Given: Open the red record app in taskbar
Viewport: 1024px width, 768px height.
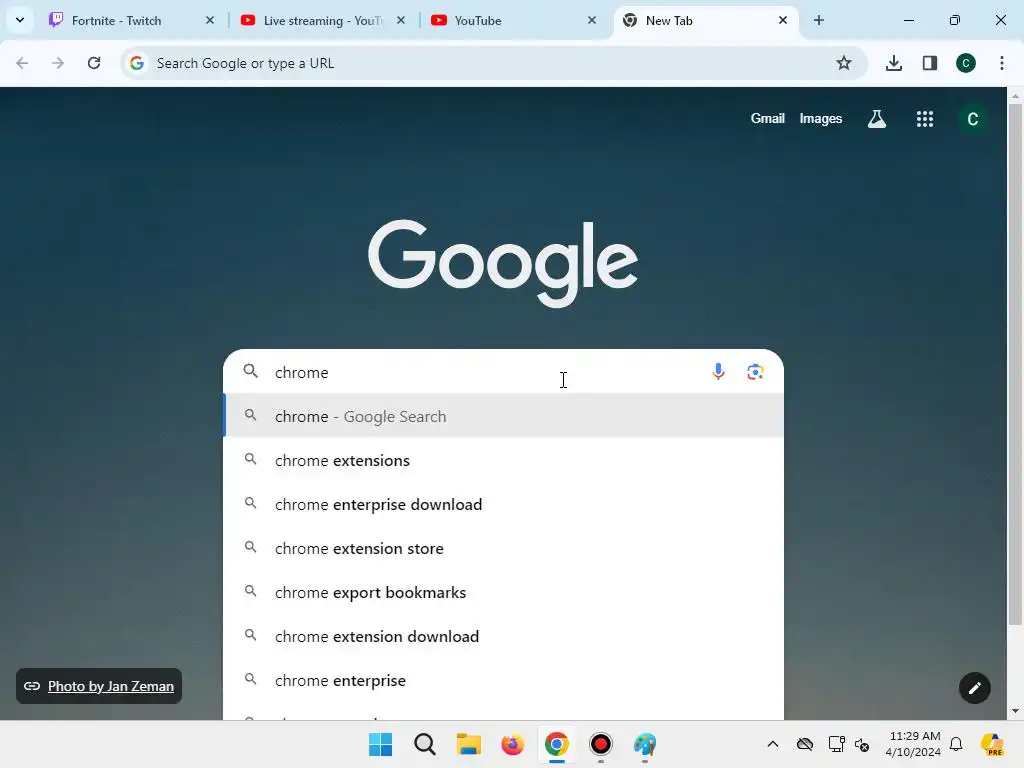Looking at the screenshot, I should (x=601, y=744).
